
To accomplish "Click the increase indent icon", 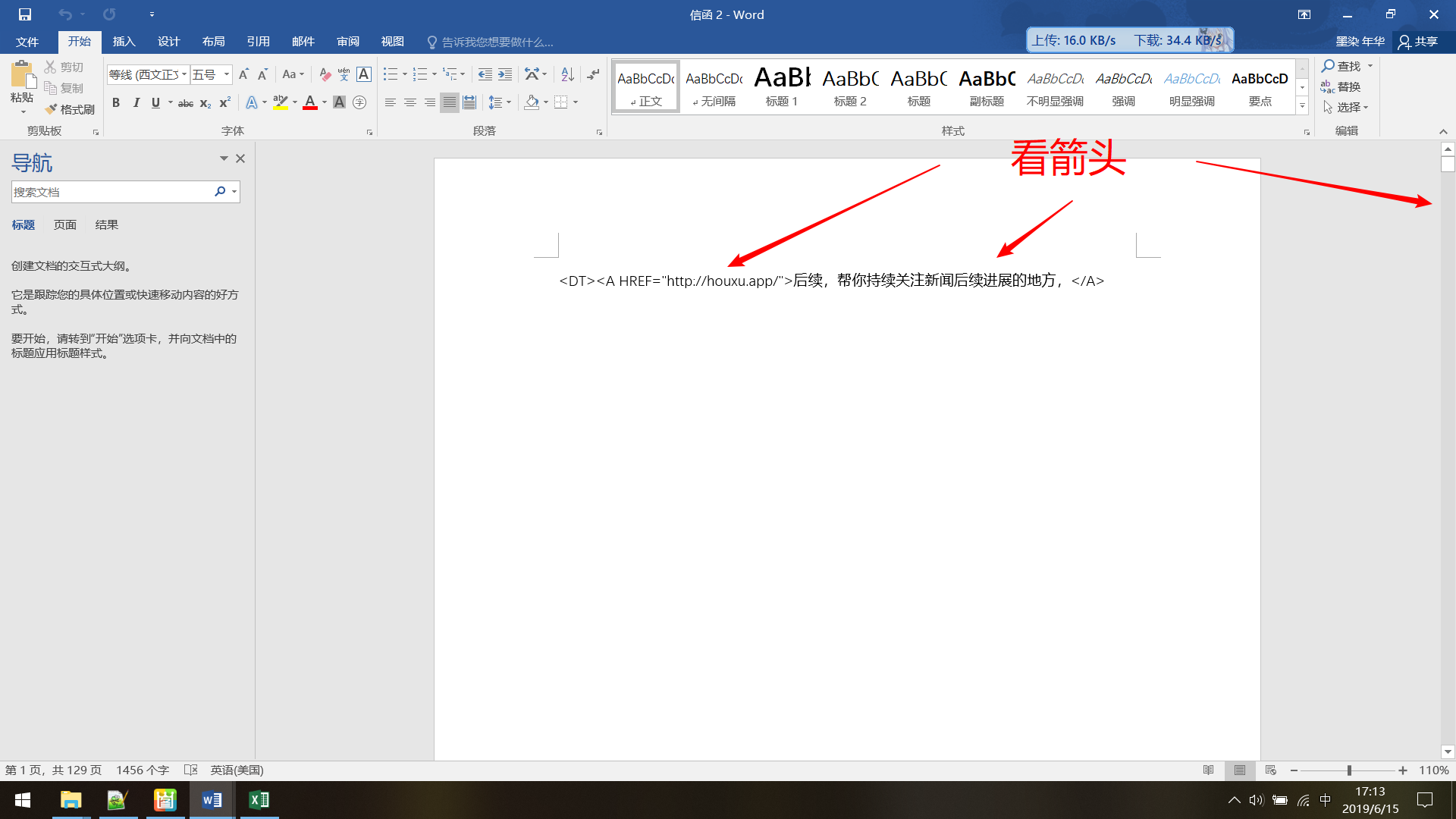I will (505, 74).
